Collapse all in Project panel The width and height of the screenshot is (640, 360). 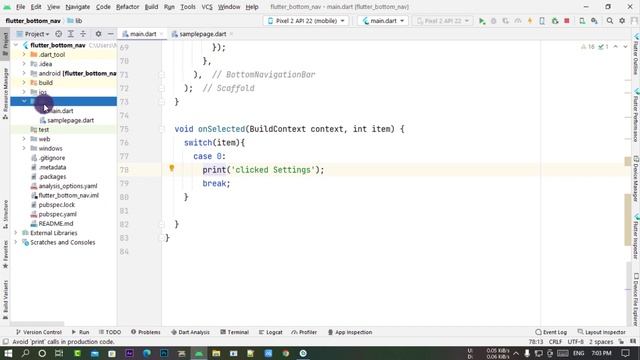pyautogui.click(x=83, y=34)
